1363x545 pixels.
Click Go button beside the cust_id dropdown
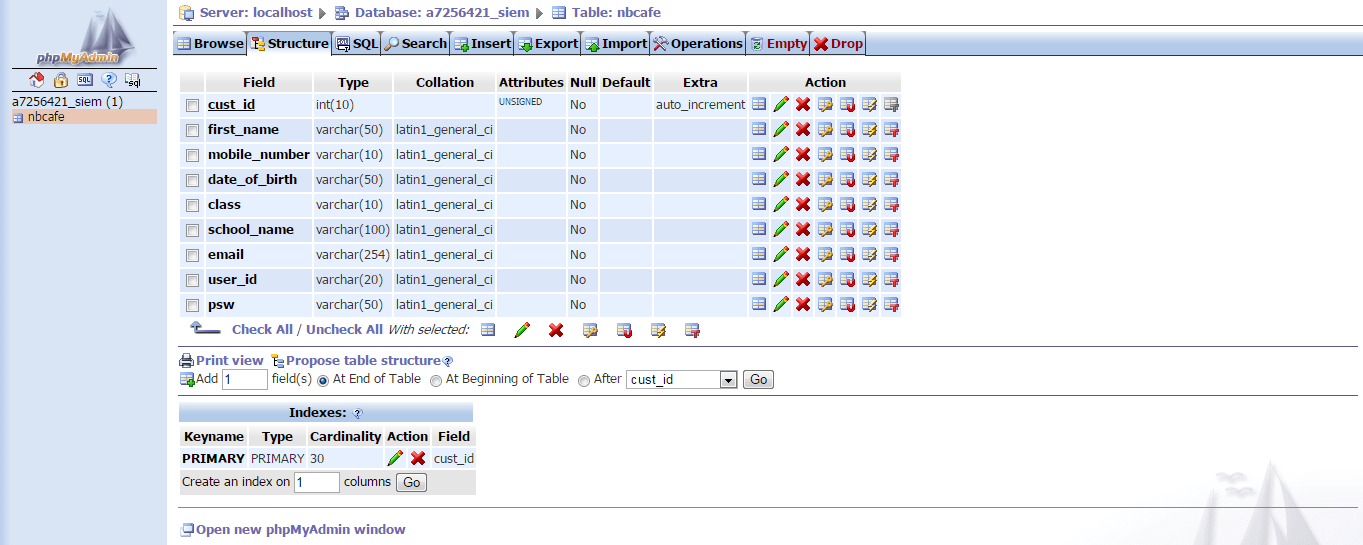point(758,380)
